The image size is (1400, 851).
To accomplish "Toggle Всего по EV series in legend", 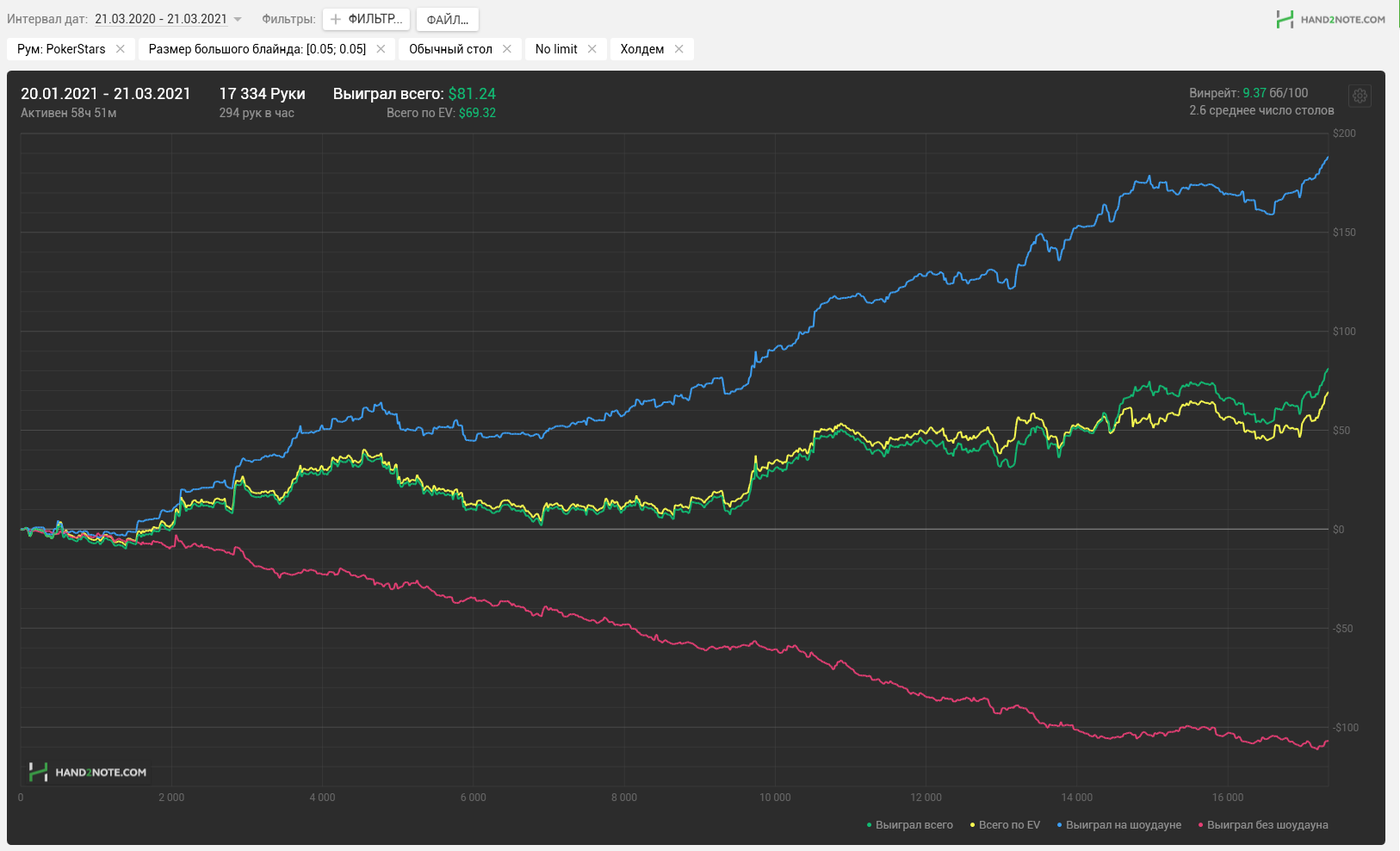I will (1005, 825).
